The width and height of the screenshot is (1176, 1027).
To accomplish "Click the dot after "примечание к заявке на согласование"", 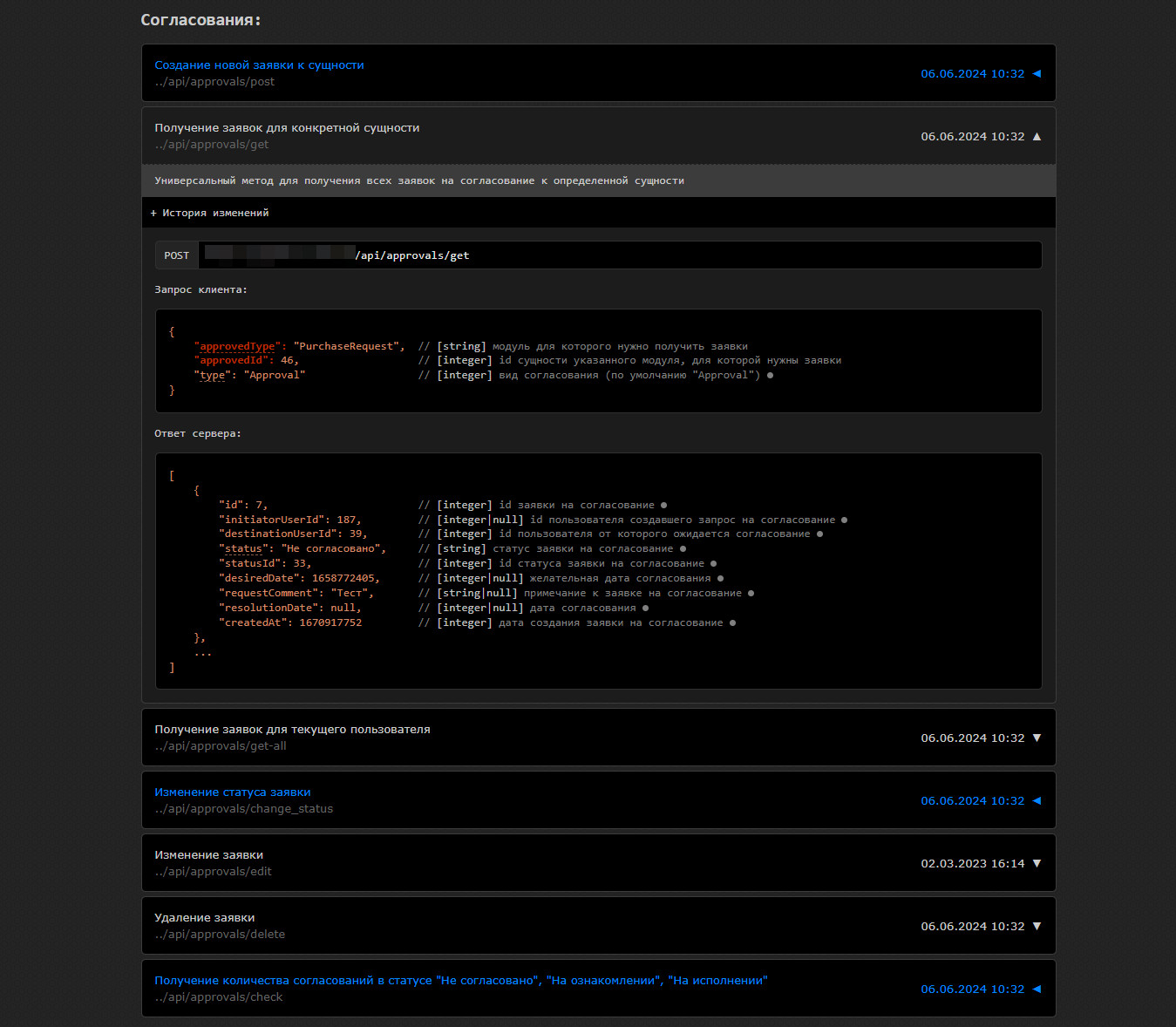I will pos(751,594).
